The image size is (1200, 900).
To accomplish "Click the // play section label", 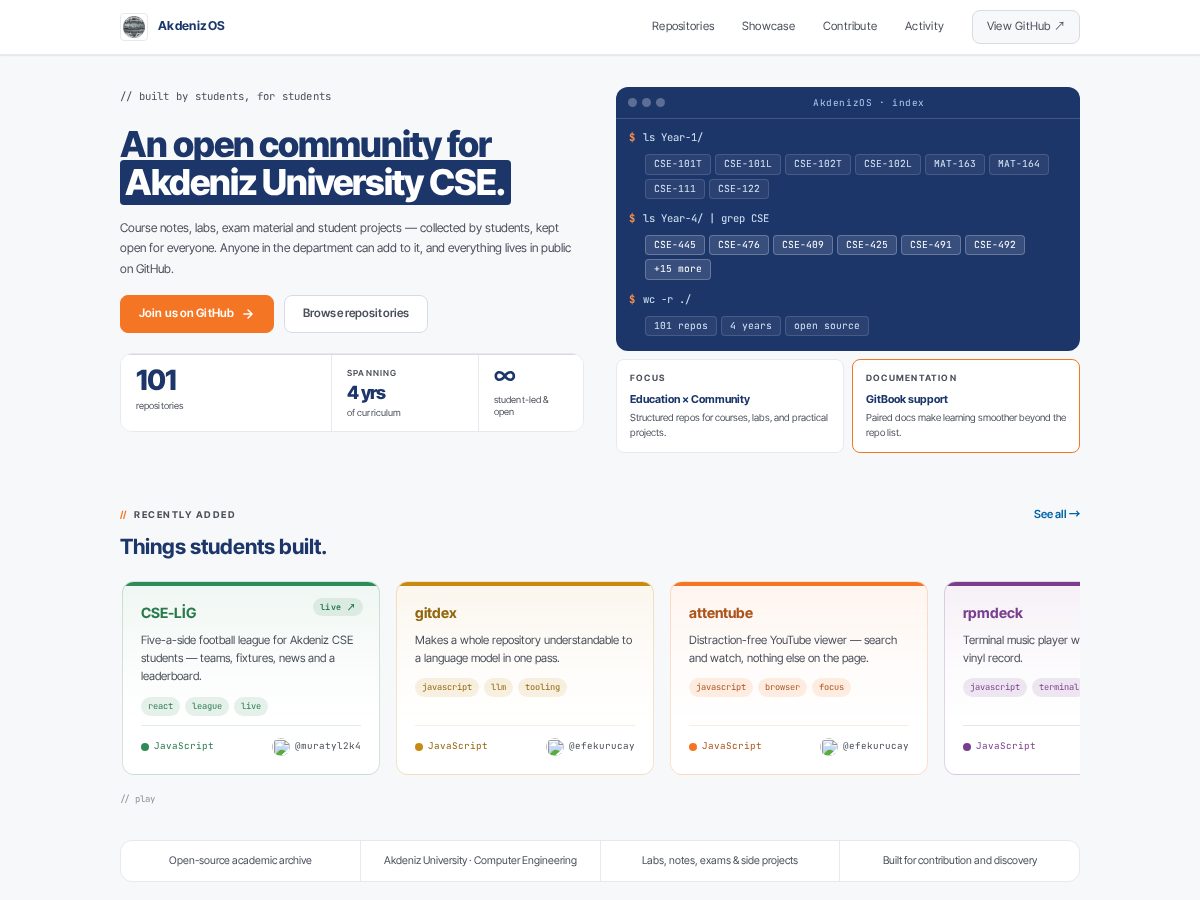I will tap(138, 799).
